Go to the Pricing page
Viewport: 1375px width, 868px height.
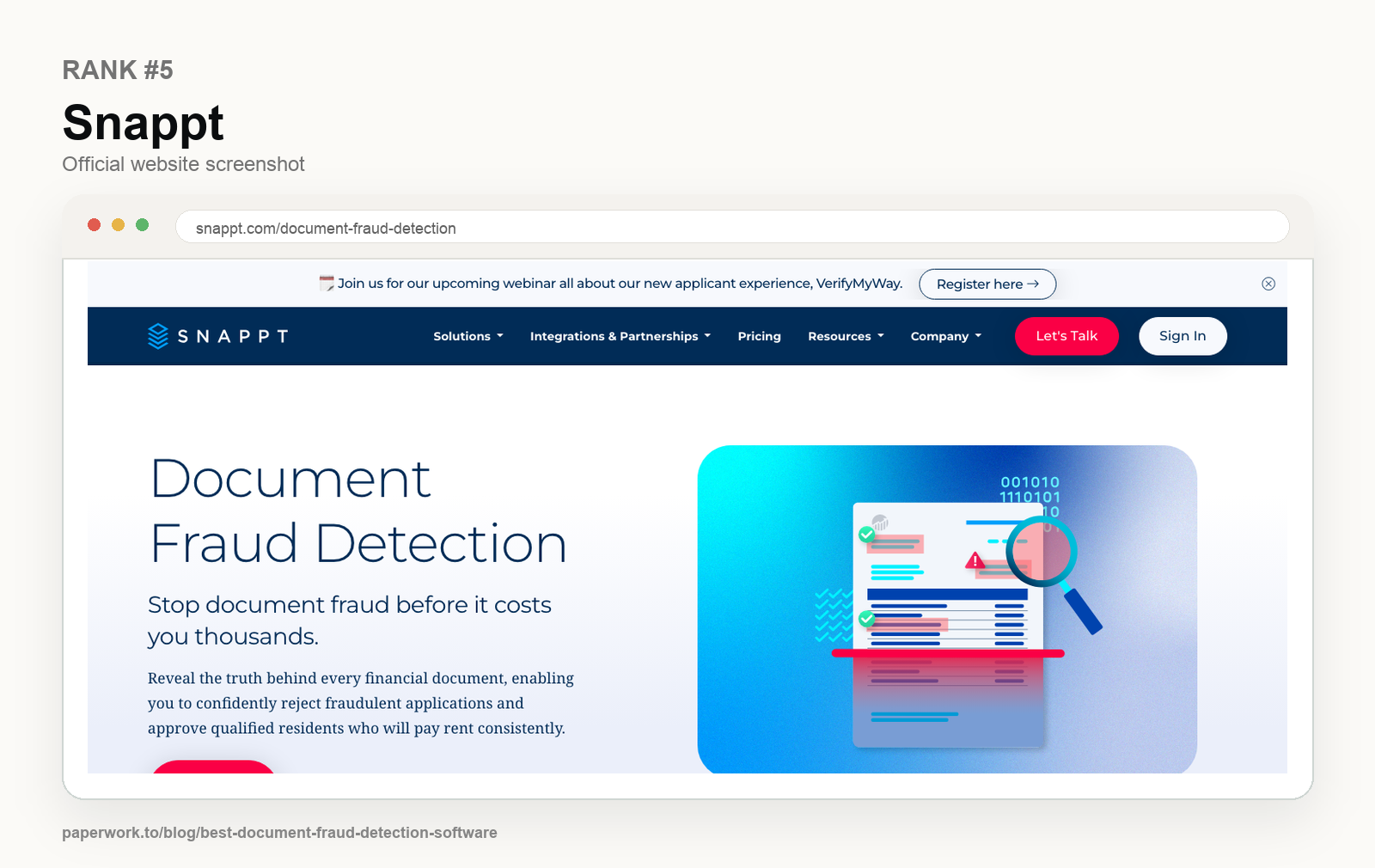click(x=760, y=336)
